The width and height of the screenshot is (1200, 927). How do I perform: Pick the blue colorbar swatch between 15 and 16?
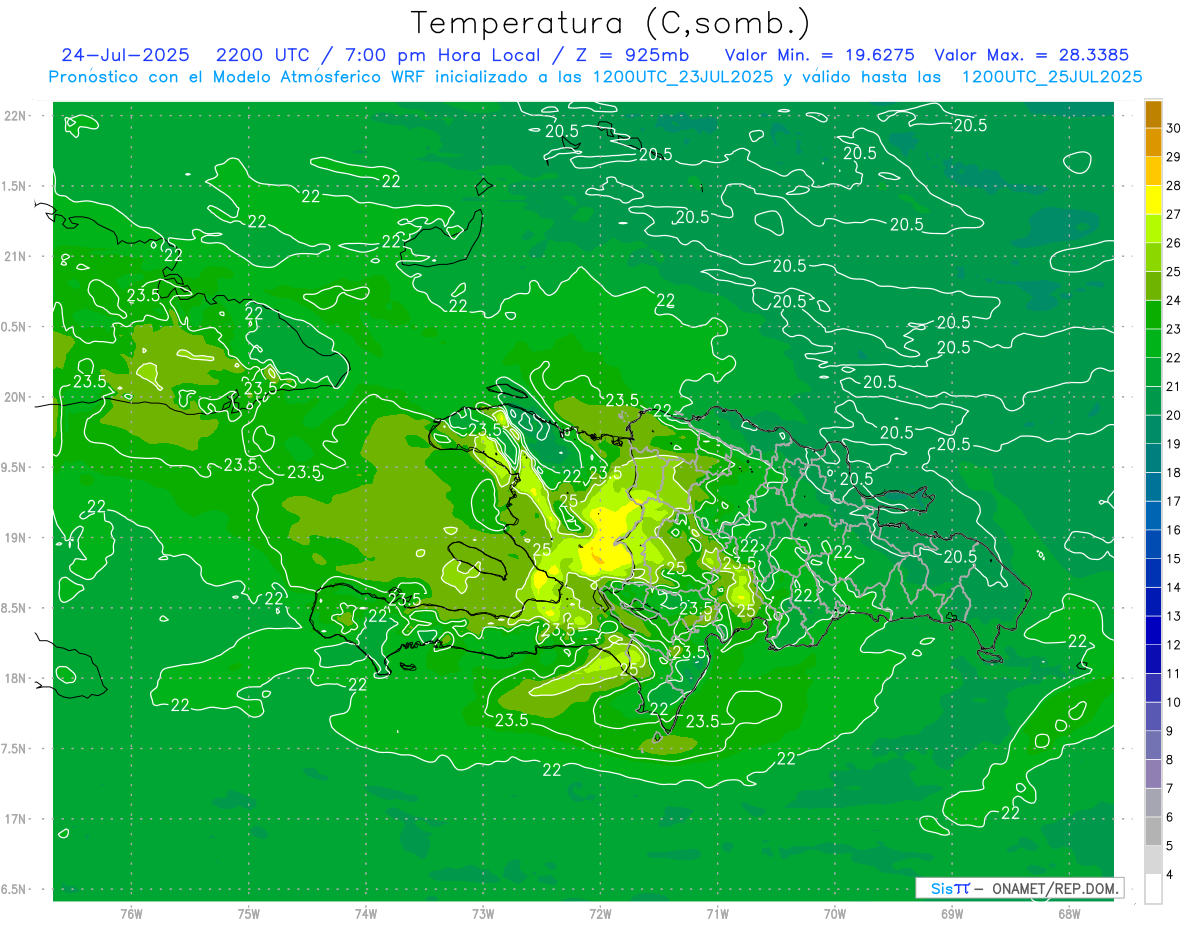[1153, 544]
